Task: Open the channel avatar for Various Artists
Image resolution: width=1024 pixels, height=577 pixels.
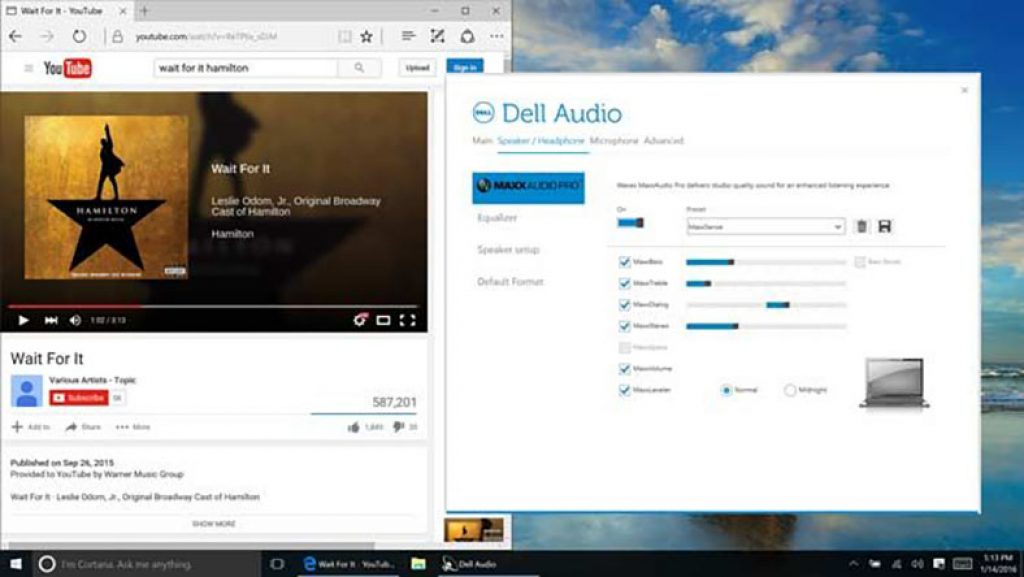Action: (27, 391)
